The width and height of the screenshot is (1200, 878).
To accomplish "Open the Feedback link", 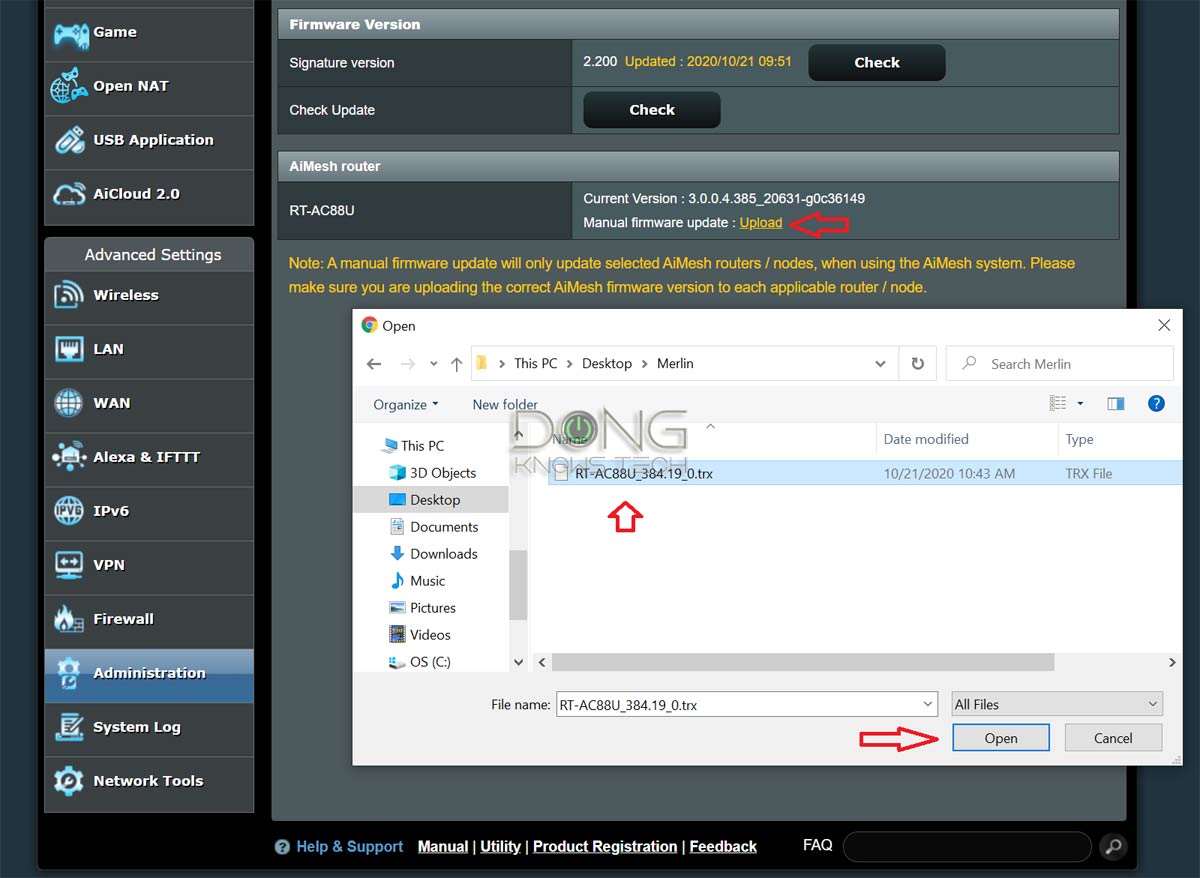I will pyautogui.click(x=723, y=847).
